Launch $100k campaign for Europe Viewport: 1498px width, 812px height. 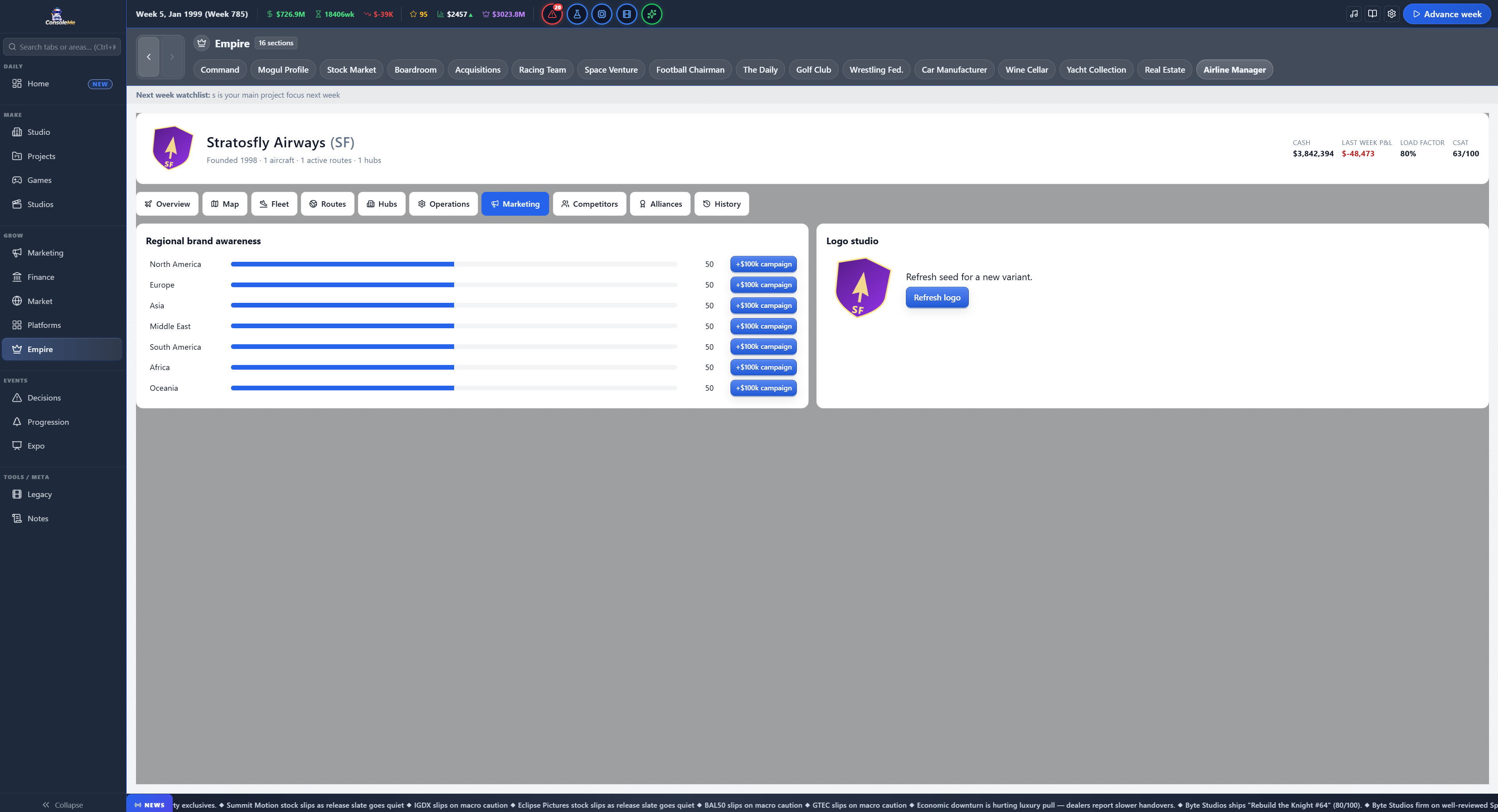pos(764,285)
